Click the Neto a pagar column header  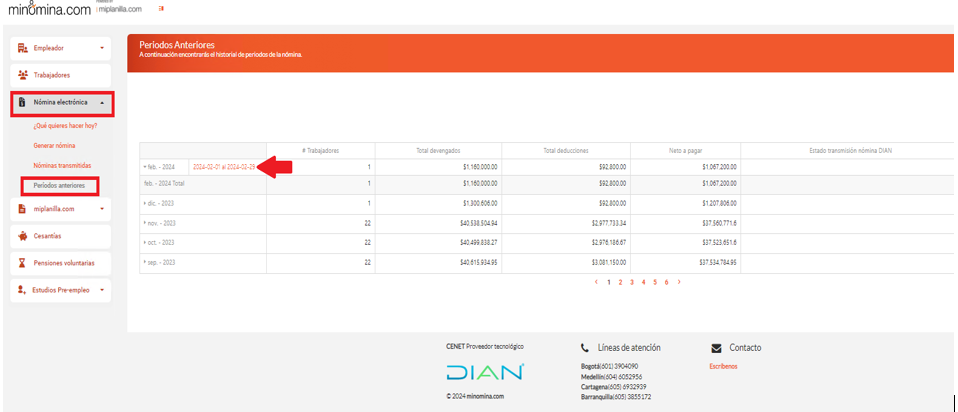[x=686, y=150]
